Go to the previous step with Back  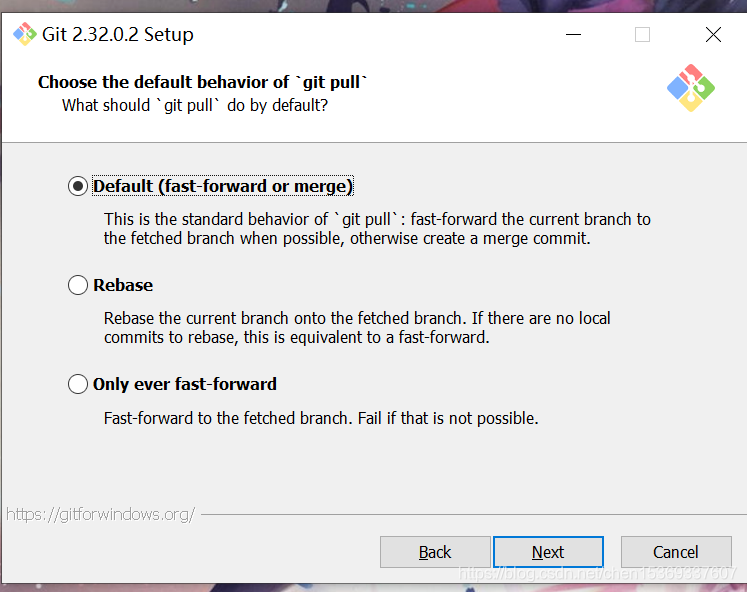435,552
